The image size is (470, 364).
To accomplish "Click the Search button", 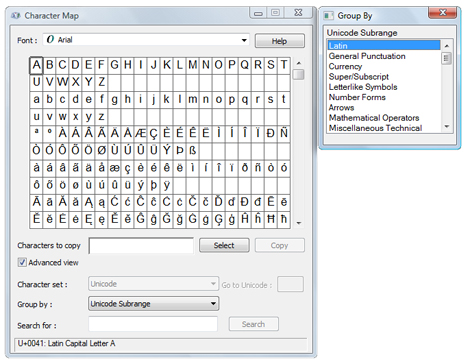I will click(253, 324).
